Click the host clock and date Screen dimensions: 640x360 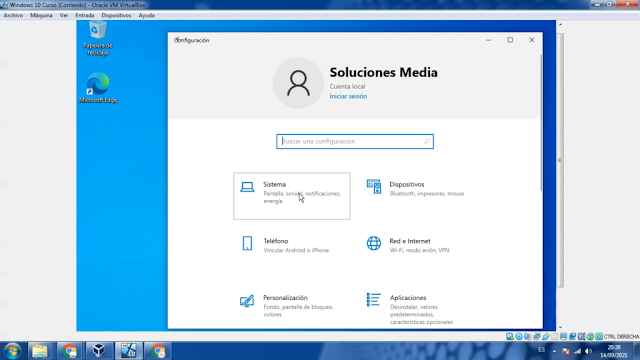coord(613,351)
